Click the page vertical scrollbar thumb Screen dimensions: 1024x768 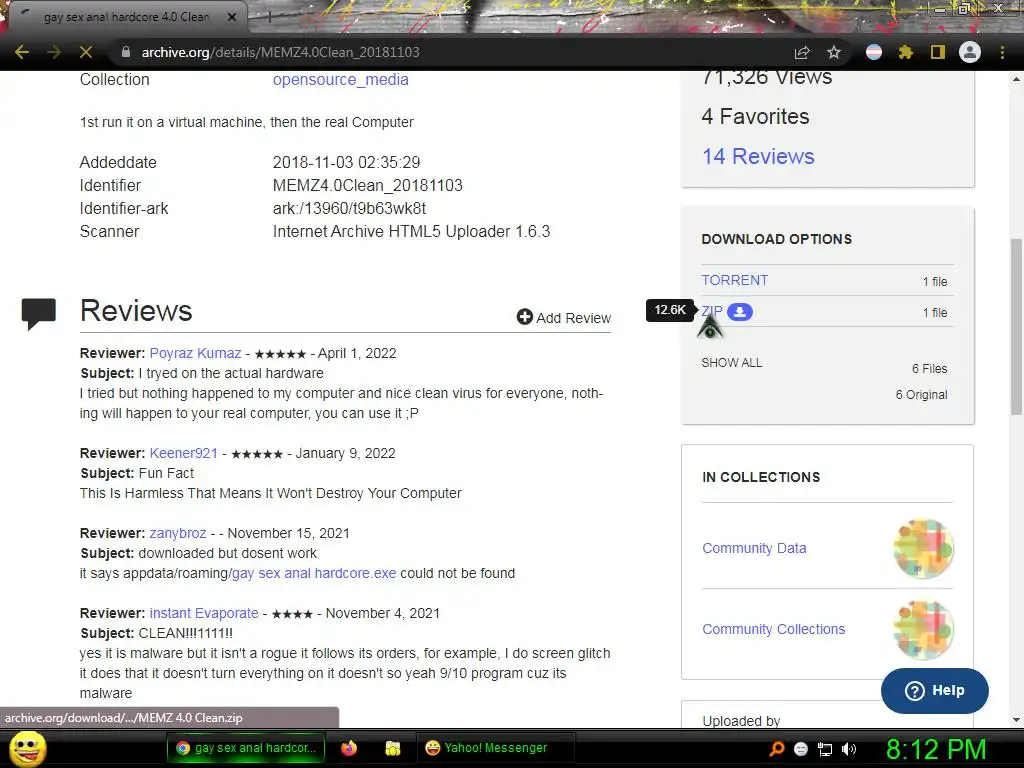[x=1016, y=327]
